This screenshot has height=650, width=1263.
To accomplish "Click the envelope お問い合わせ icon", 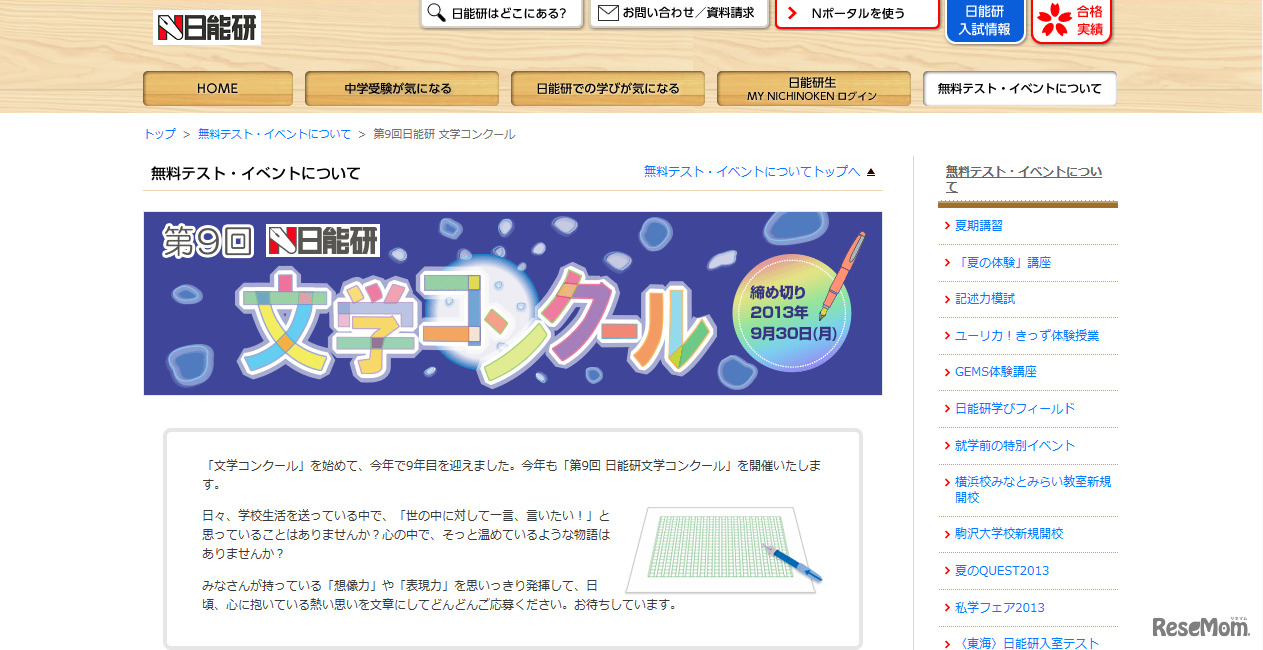I will tap(606, 14).
